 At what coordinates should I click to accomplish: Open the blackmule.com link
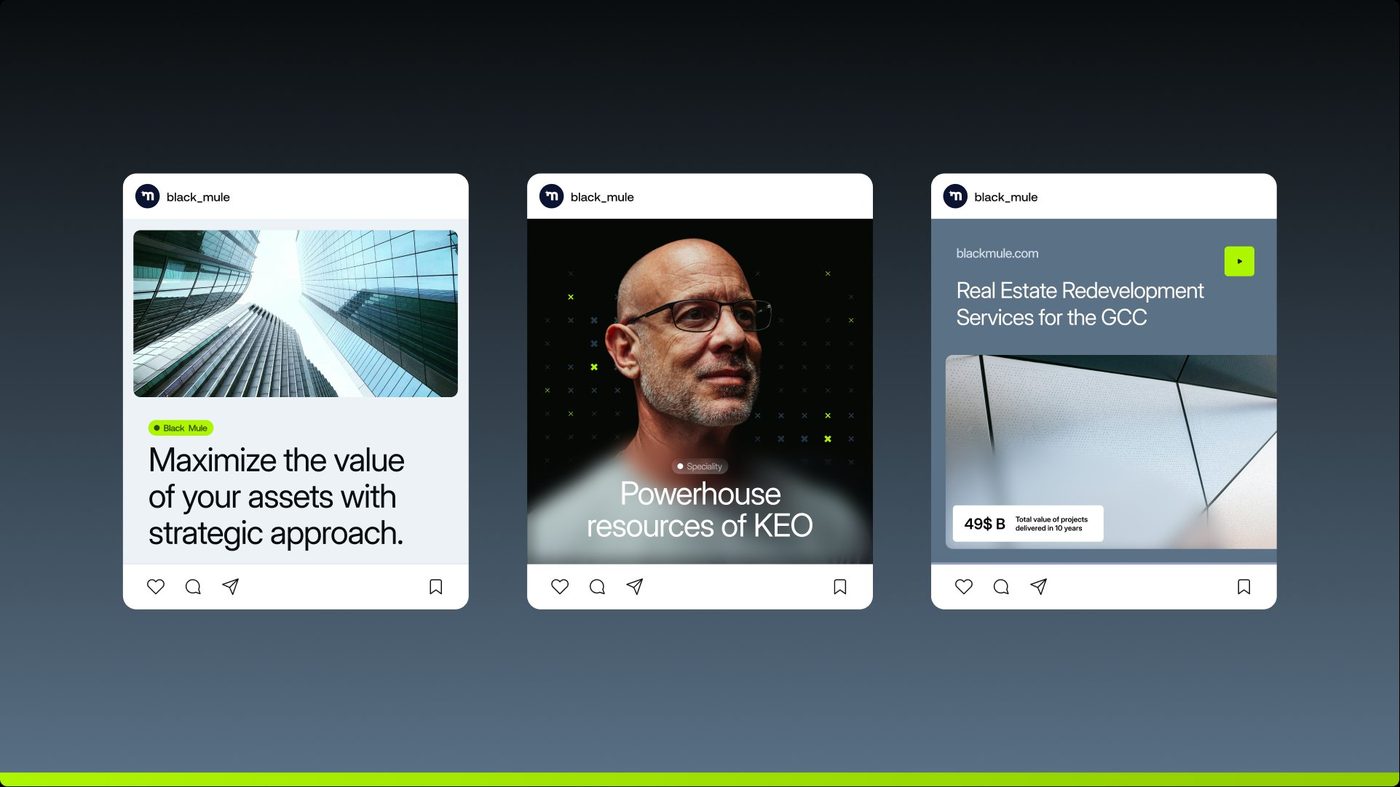997,254
